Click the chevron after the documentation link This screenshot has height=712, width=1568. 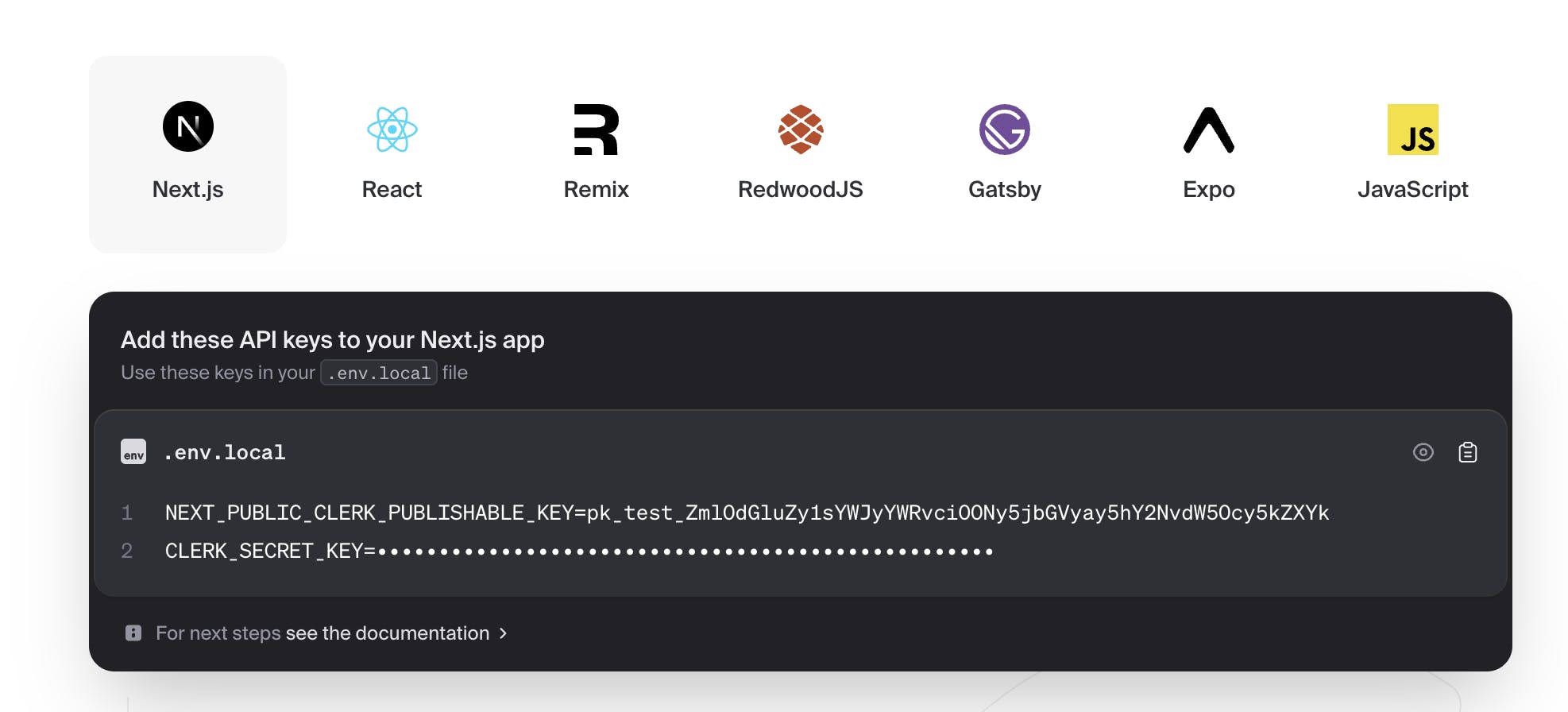pyautogui.click(x=503, y=633)
